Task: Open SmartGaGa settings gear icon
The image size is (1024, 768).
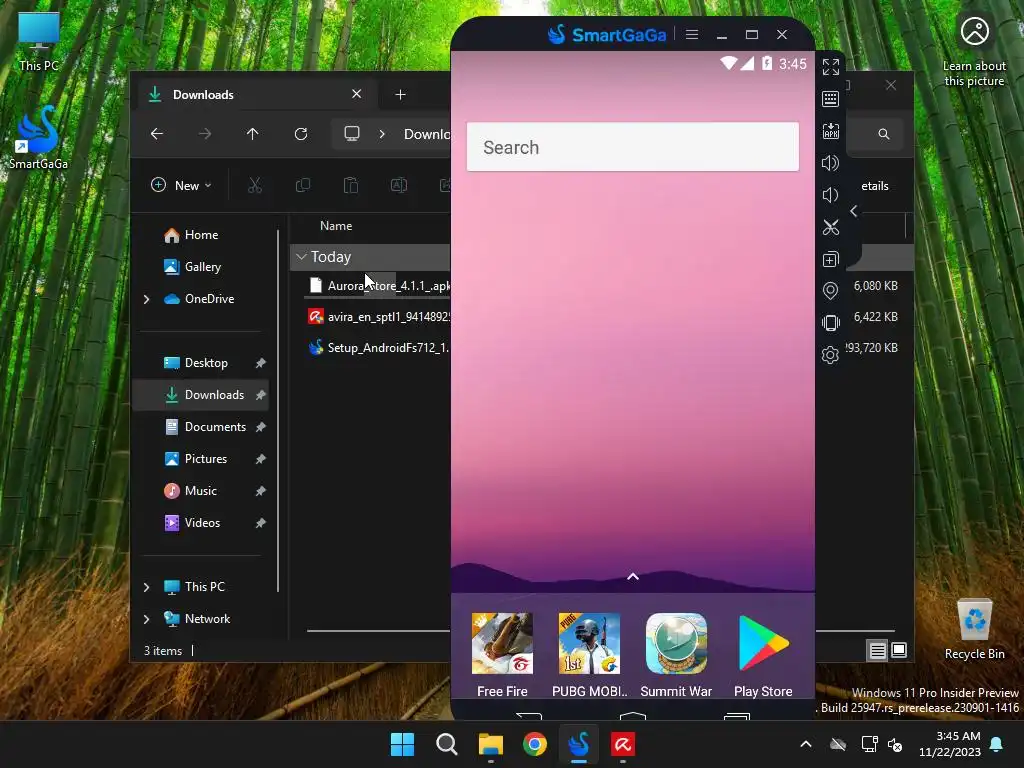Action: pyautogui.click(x=831, y=355)
